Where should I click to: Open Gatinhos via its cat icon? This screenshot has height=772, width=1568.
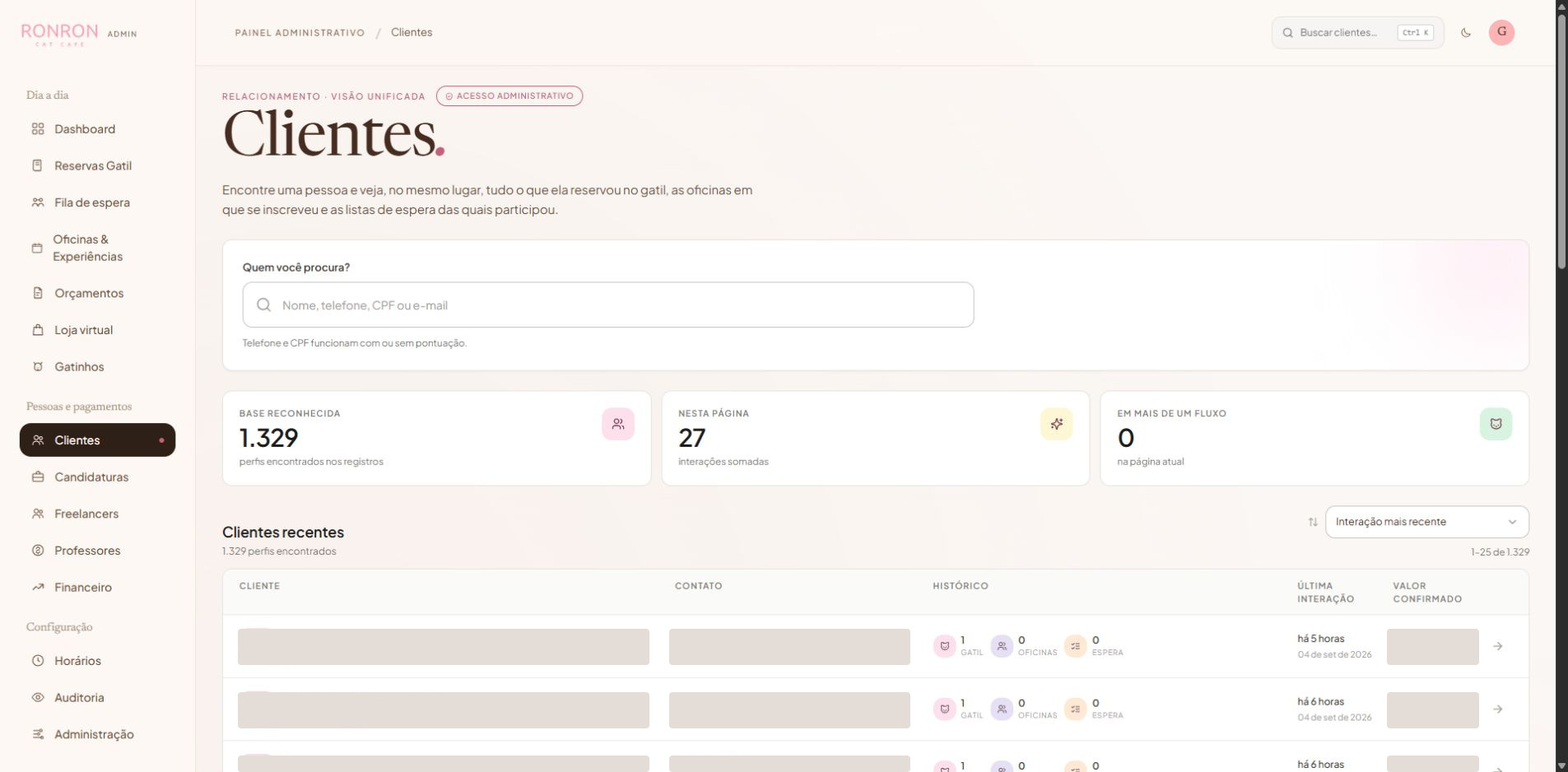coord(38,367)
